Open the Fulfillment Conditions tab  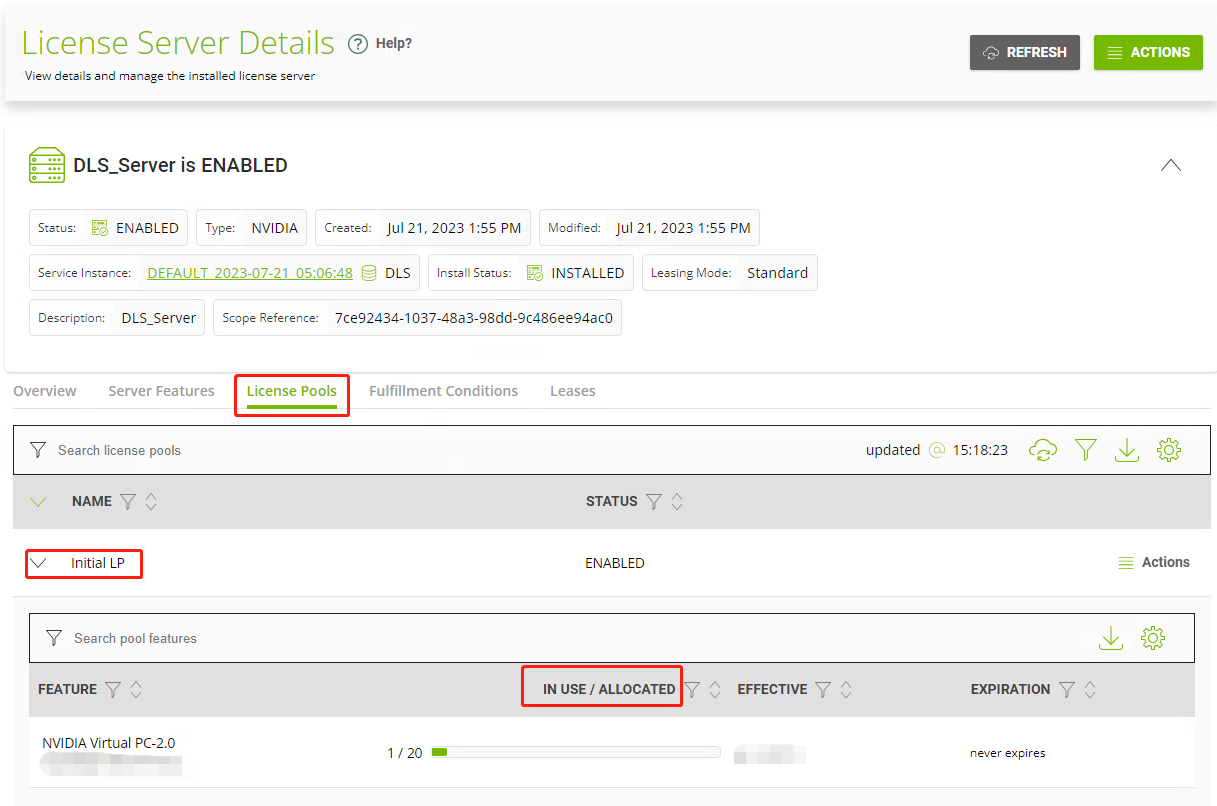tap(443, 391)
